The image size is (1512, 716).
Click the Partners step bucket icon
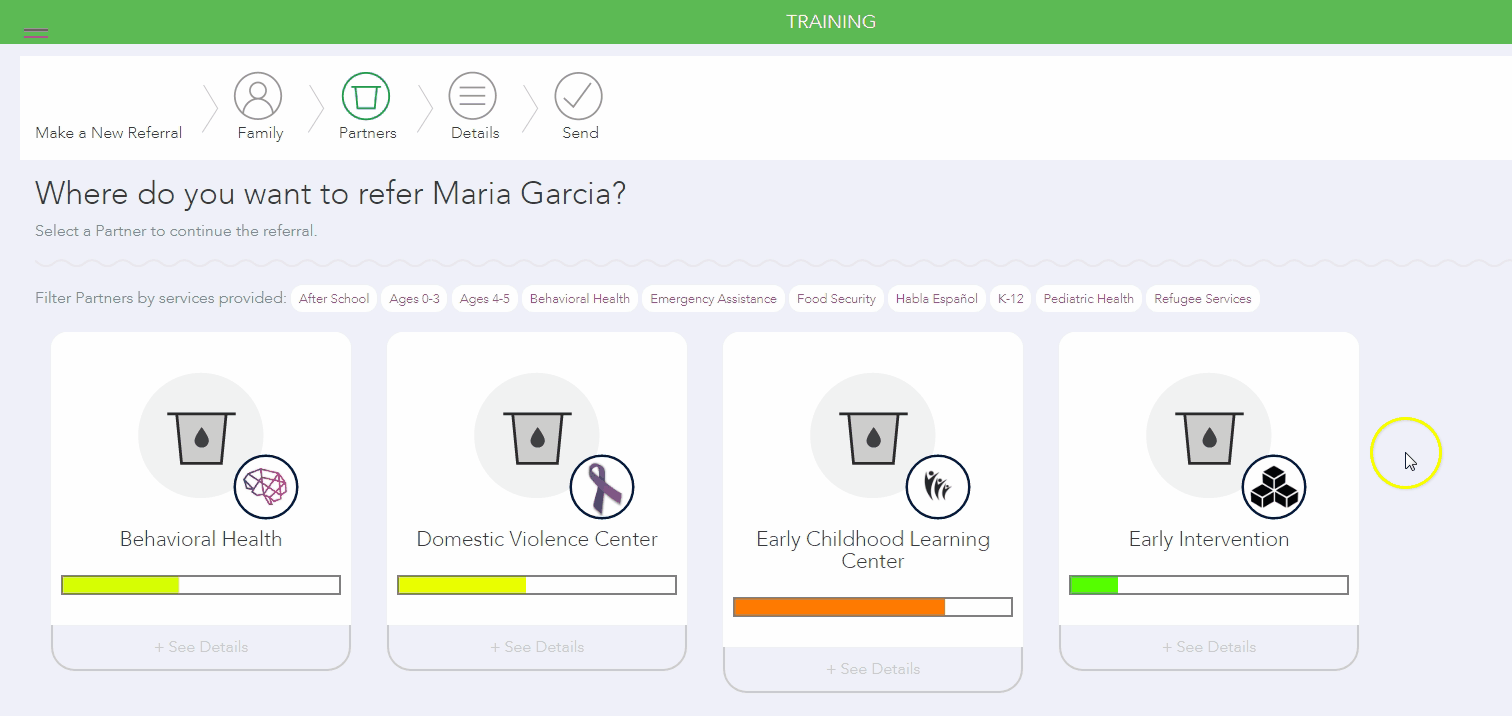(366, 96)
